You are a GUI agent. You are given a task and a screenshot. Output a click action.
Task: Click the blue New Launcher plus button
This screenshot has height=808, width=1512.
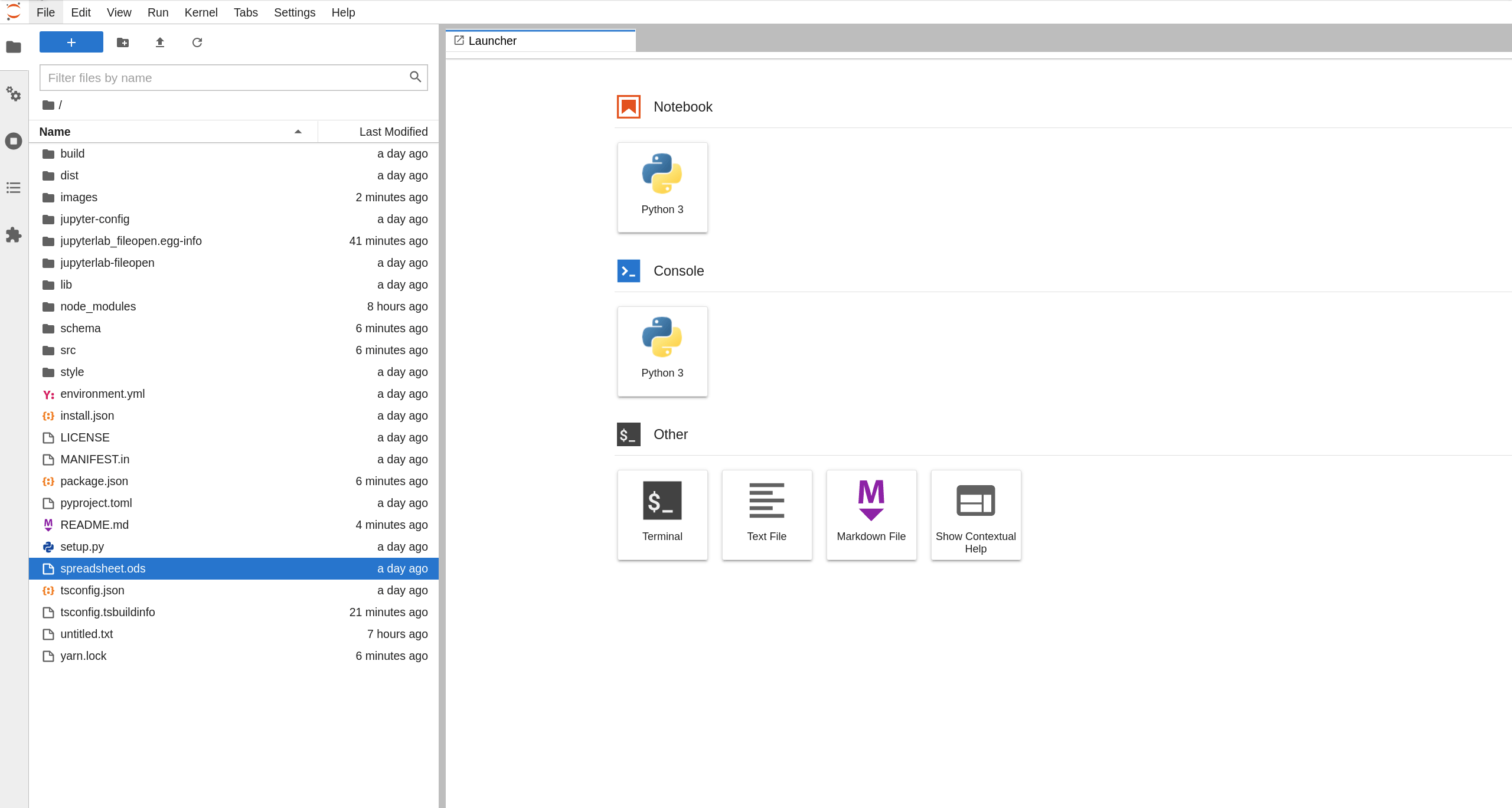click(x=71, y=42)
